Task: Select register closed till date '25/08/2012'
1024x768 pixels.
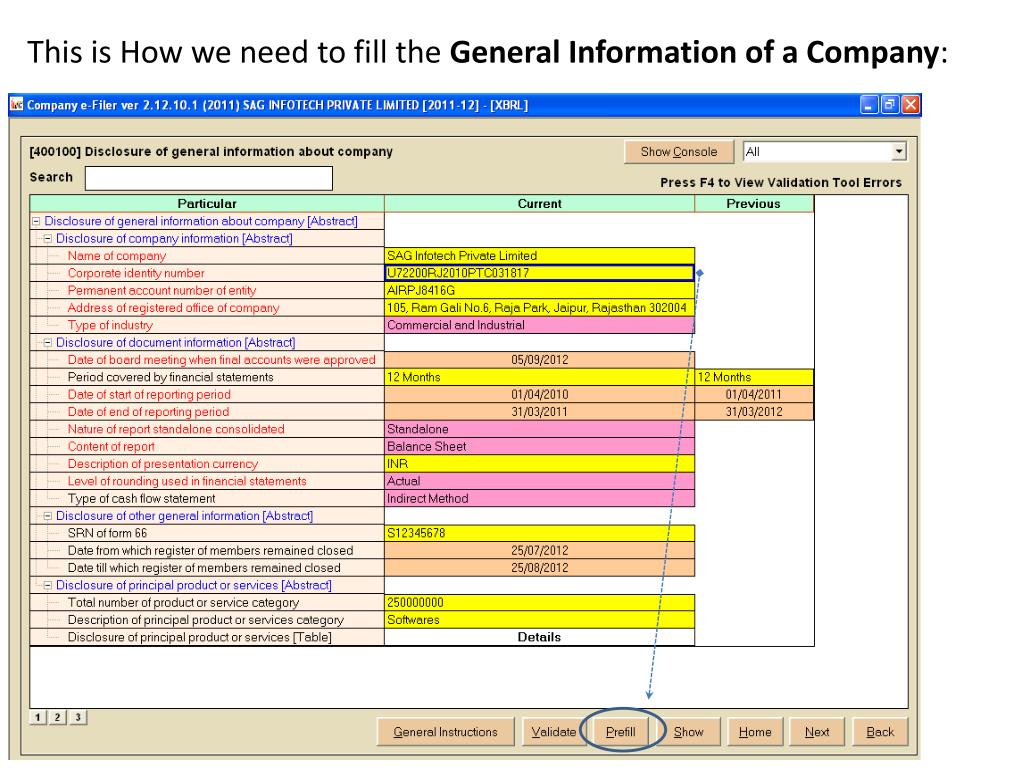Action: pos(539,568)
